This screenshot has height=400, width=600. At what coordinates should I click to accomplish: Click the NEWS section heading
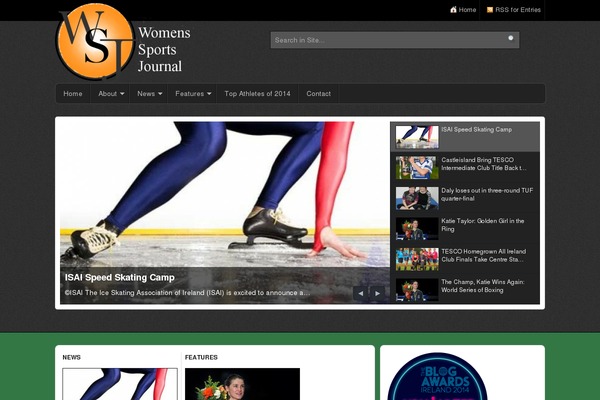coord(72,357)
